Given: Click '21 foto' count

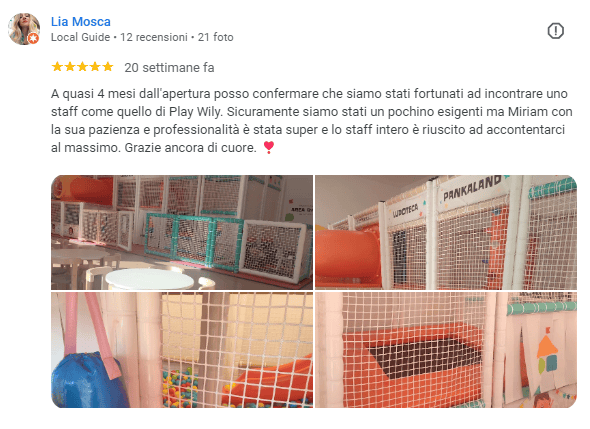Looking at the screenshot, I should pyautogui.click(x=216, y=37).
